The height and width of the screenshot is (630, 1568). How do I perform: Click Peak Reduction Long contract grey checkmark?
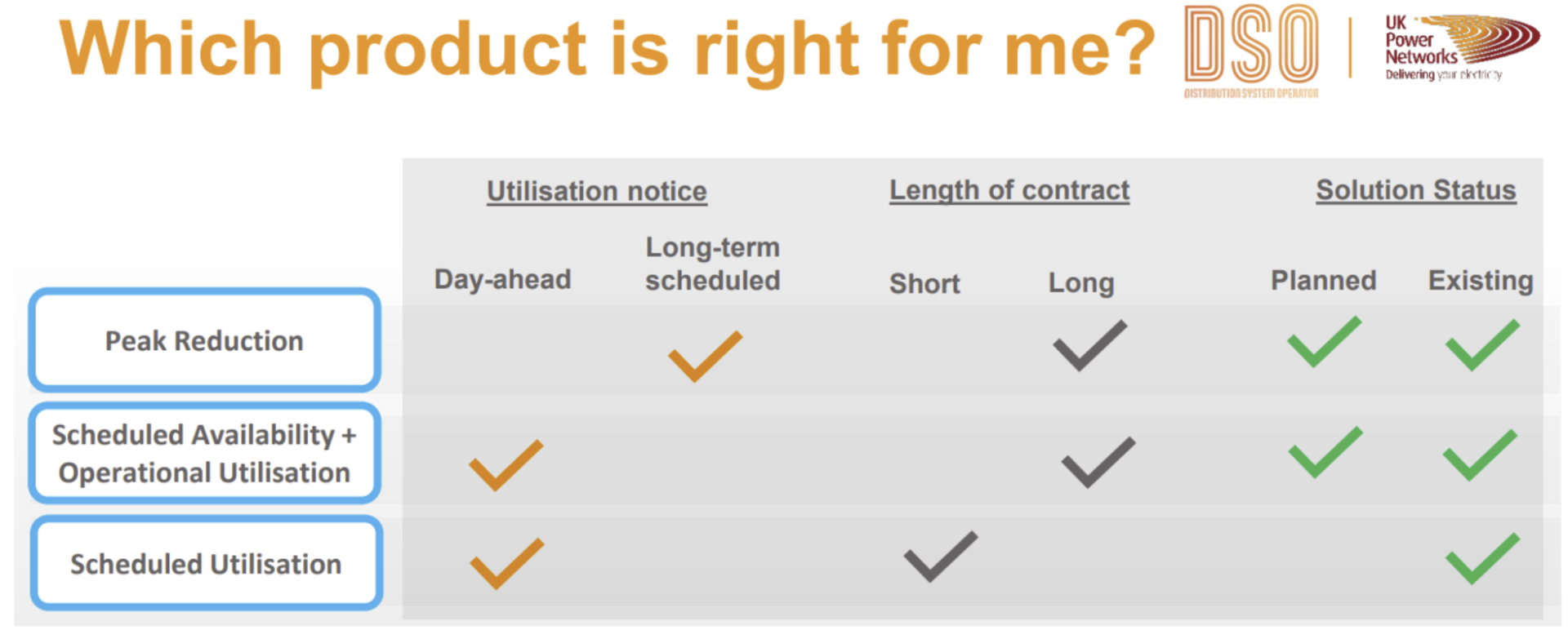pyautogui.click(x=1089, y=345)
